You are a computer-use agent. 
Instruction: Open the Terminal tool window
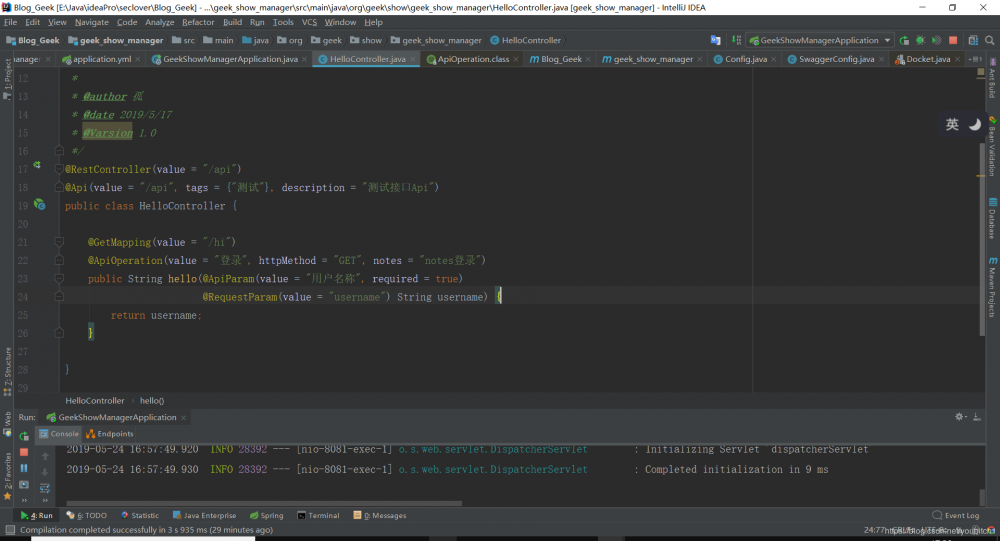point(318,516)
